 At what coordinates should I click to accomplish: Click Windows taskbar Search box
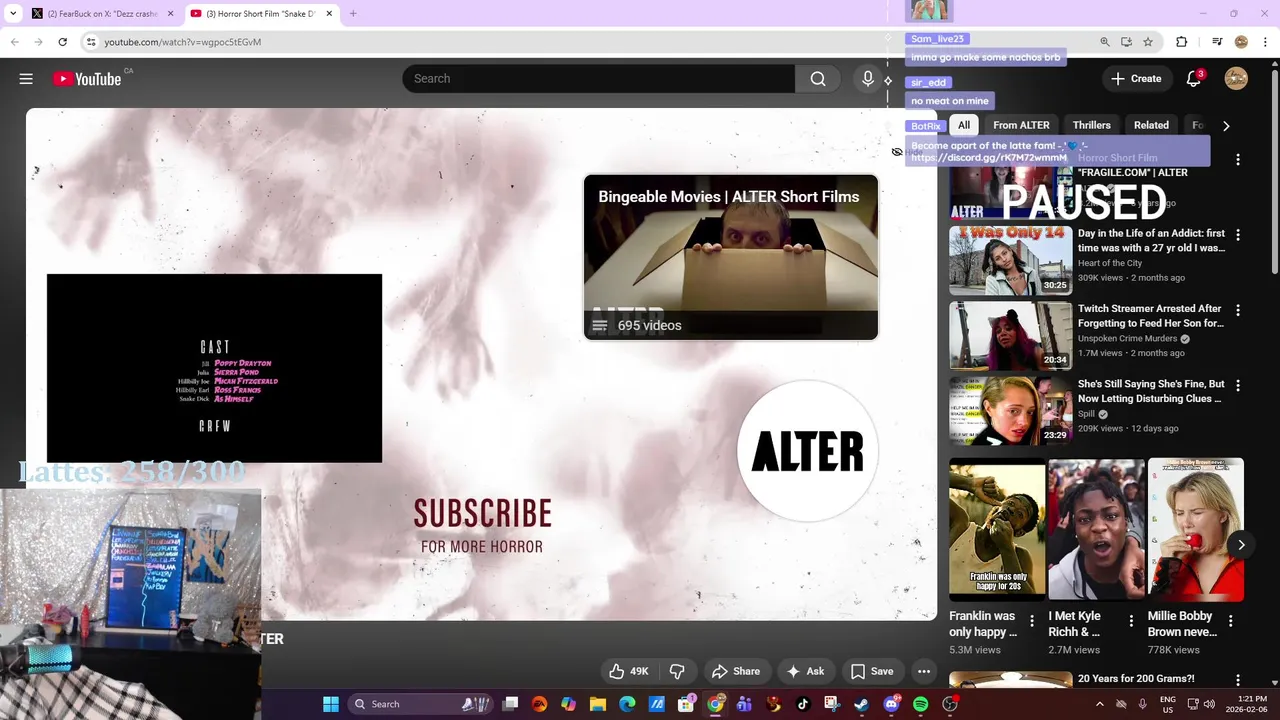420,704
